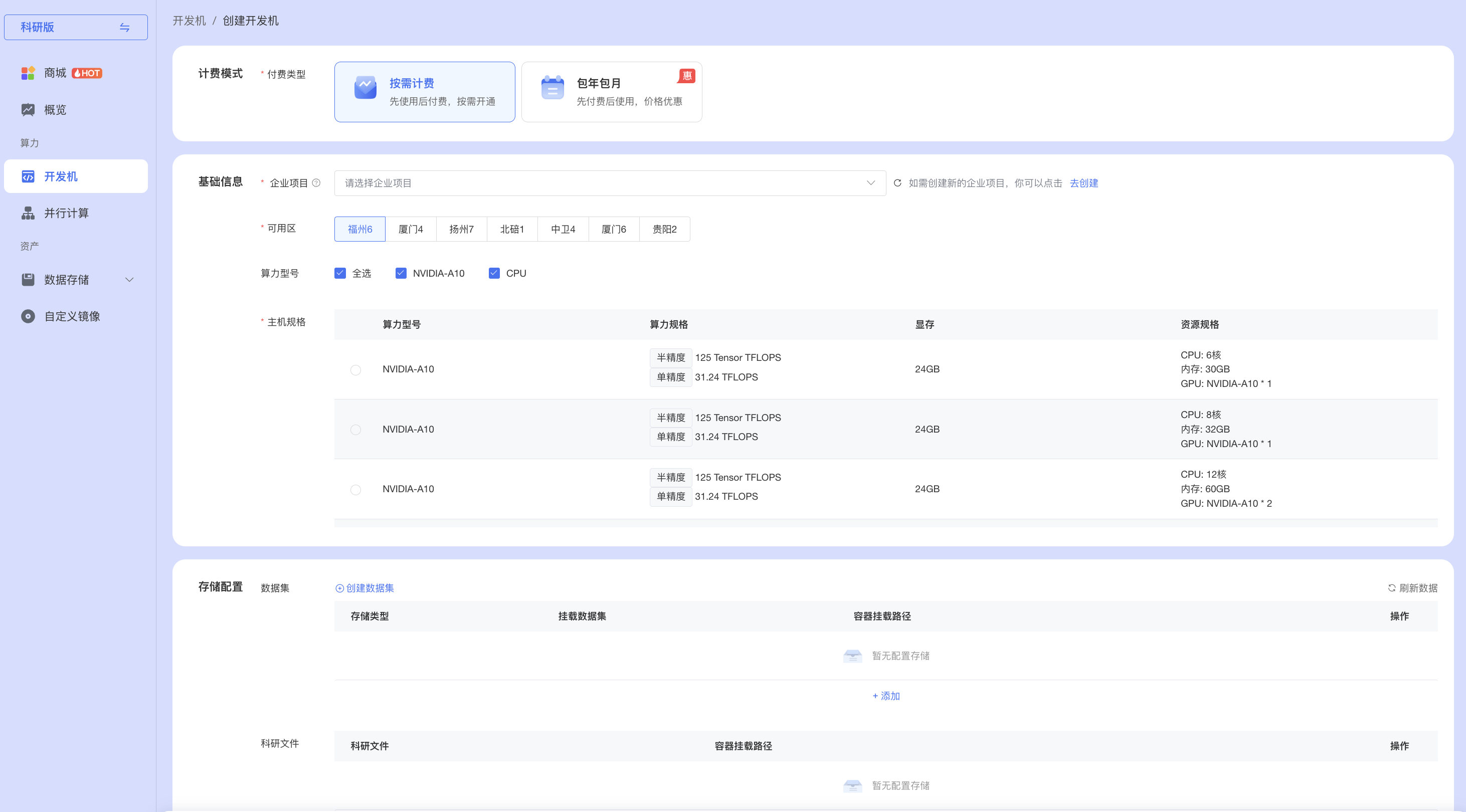This screenshot has height=812, width=1466.
Task: Choose the 福州6 availability zone
Action: click(359, 229)
